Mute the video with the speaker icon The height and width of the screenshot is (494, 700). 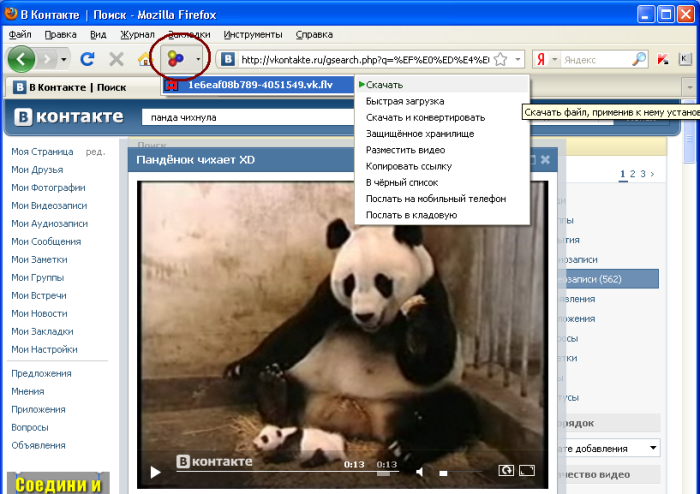click(x=421, y=471)
